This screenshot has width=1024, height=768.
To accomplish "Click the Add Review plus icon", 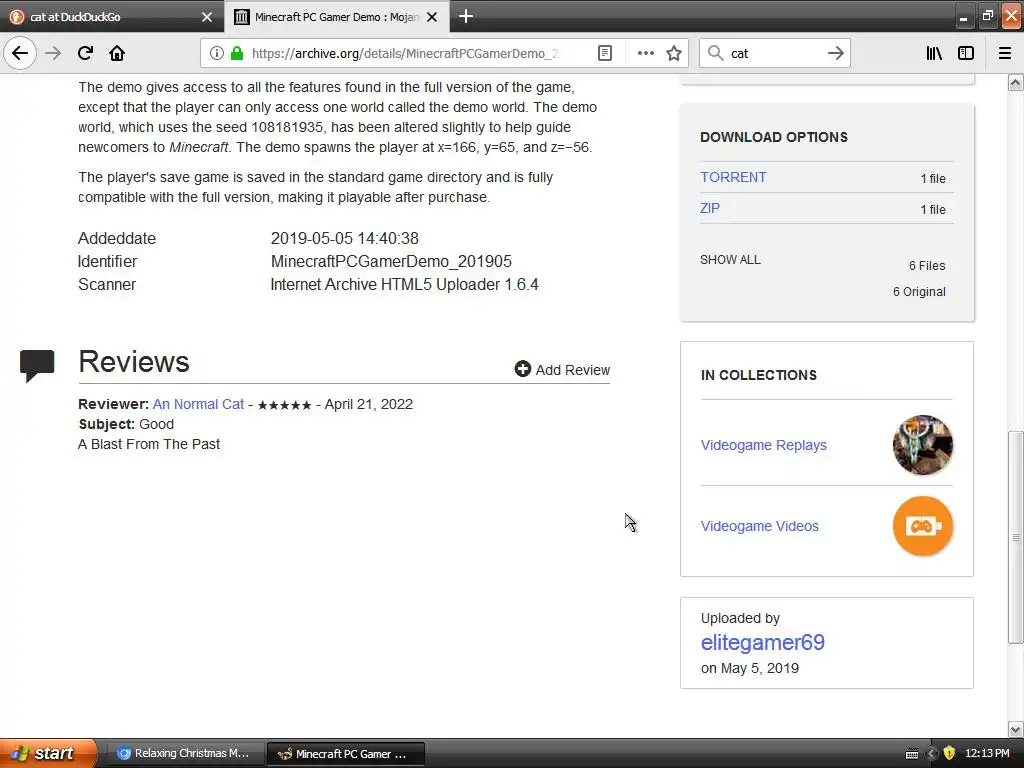I will tap(522, 369).
